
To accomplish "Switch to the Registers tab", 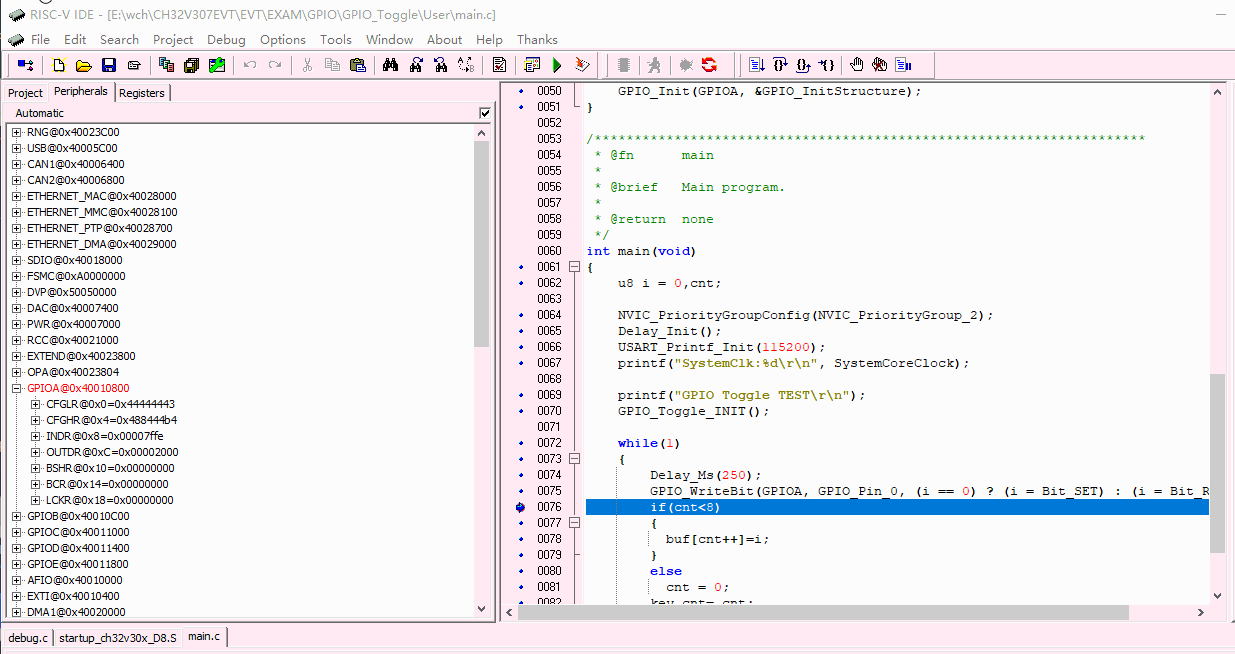I will pyautogui.click(x=142, y=93).
